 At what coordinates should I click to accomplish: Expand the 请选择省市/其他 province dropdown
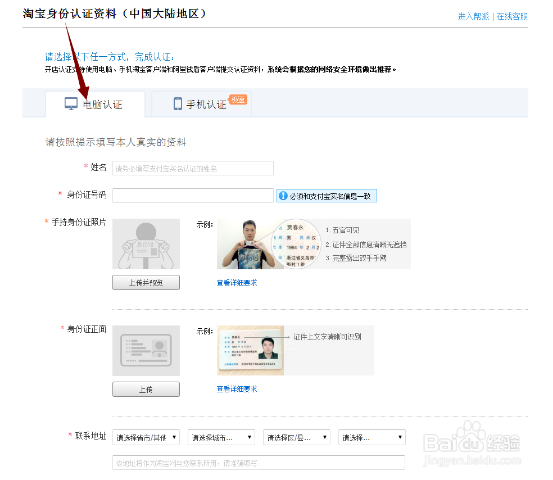pos(146,437)
